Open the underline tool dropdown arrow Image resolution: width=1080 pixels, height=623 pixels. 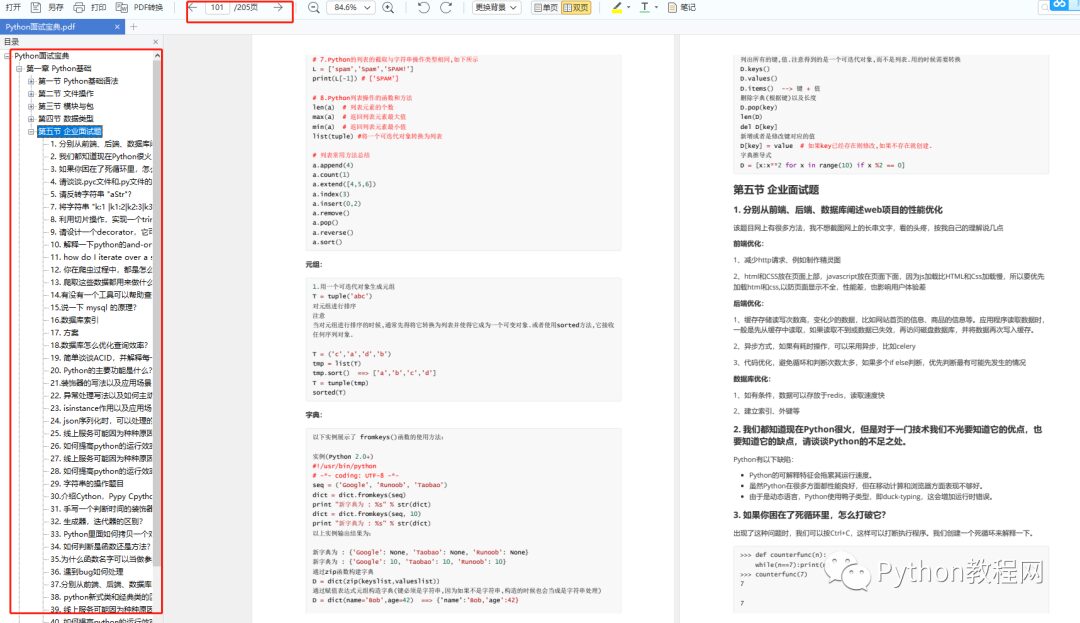pos(656,8)
